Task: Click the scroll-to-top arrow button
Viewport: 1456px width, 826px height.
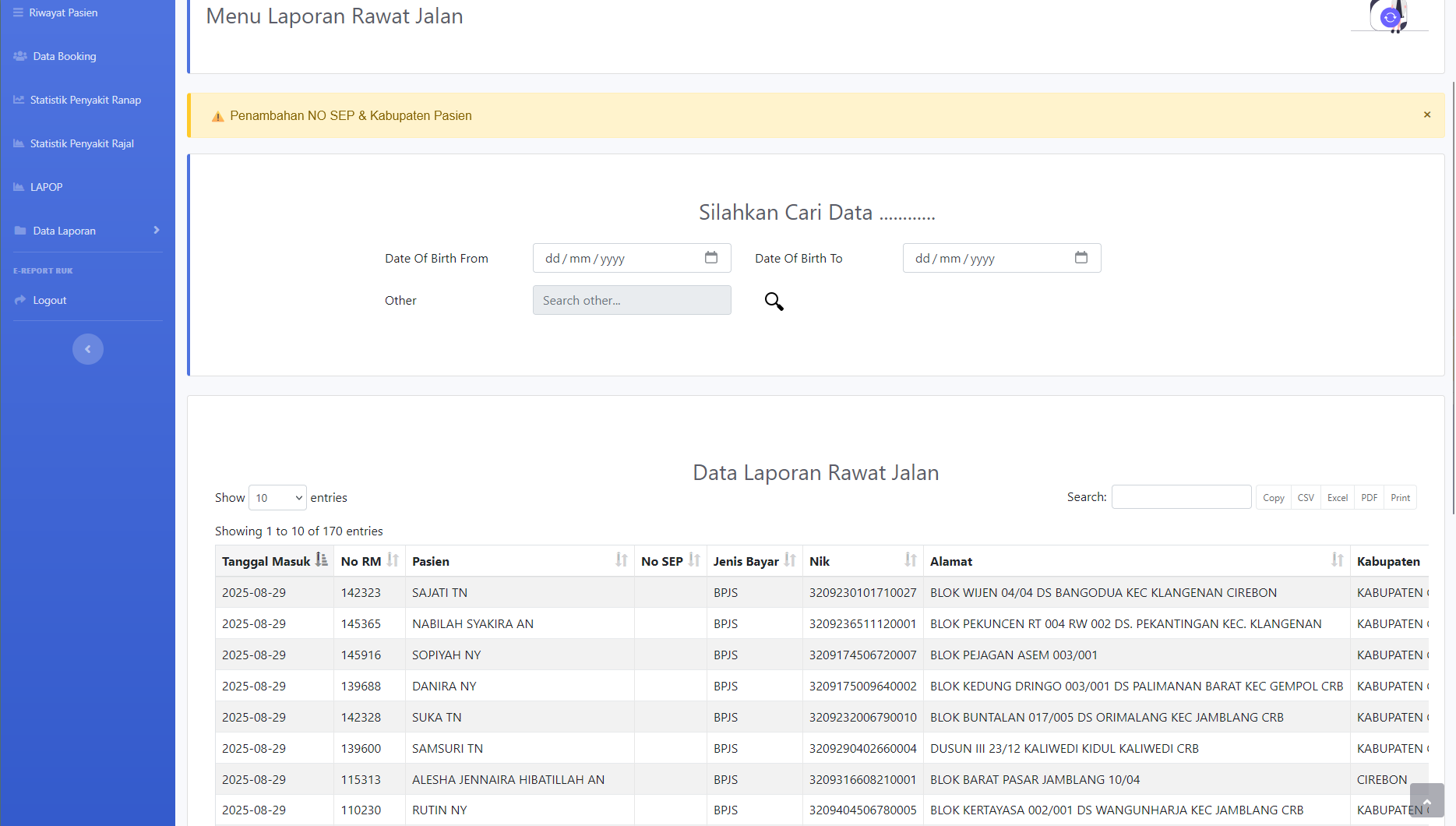Action: point(1426,800)
